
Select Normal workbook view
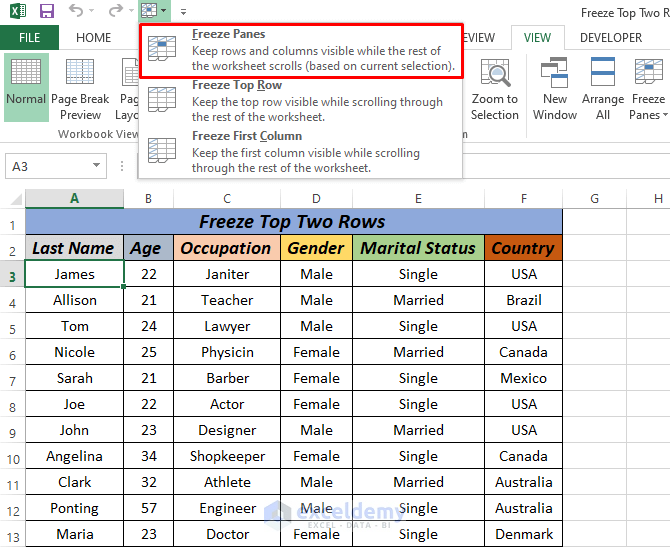[x=26, y=88]
